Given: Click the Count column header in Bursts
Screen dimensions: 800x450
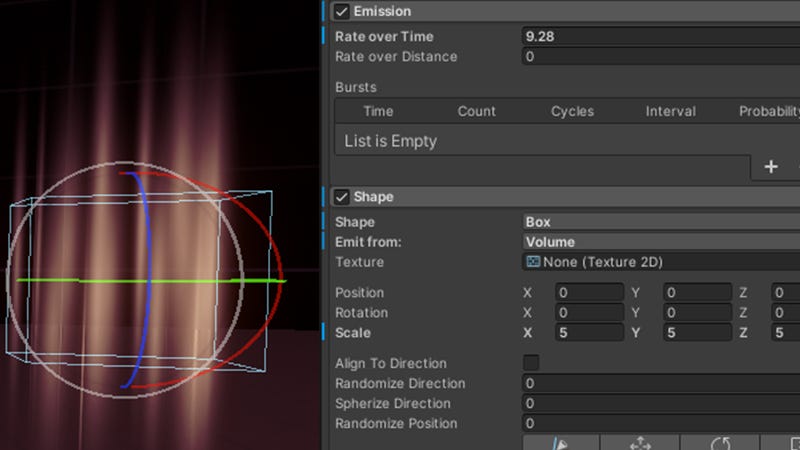Looking at the screenshot, I should click(x=477, y=111).
